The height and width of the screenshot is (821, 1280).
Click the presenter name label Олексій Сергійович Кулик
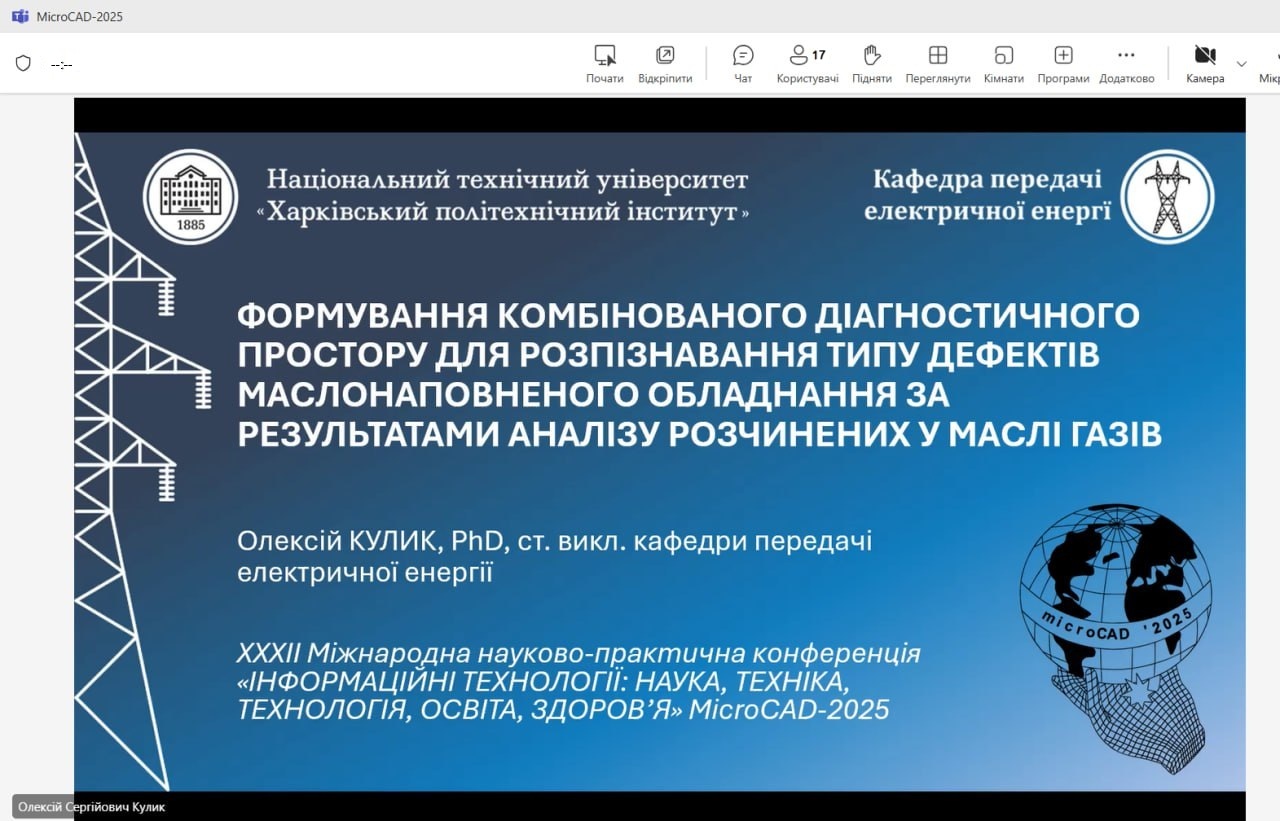(x=92, y=806)
